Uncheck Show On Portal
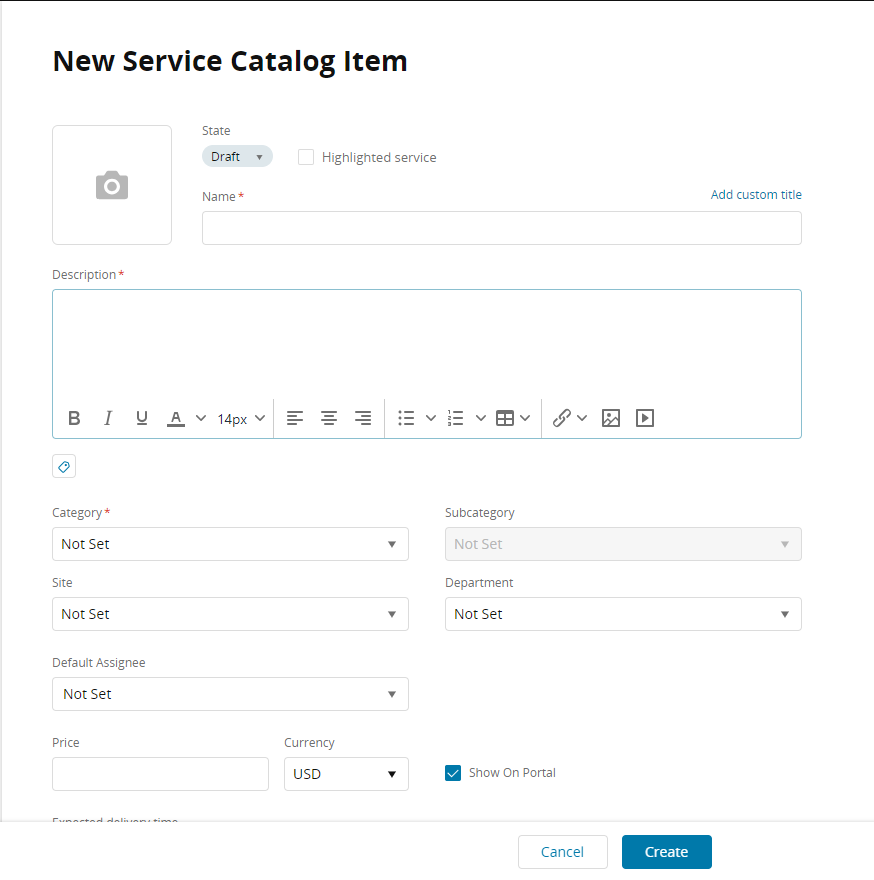 (x=453, y=773)
